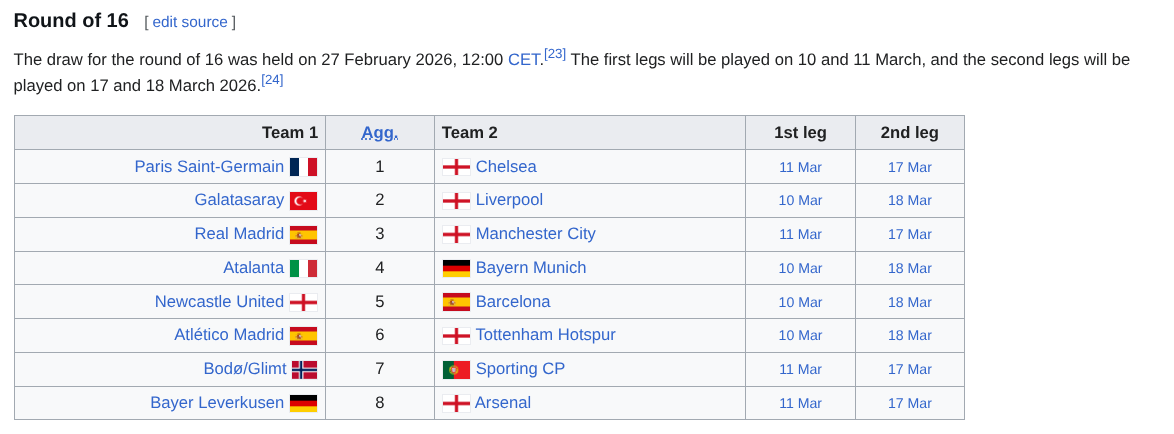The image size is (1174, 434).
Task: Follow the CET time zone link
Action: pos(524,59)
